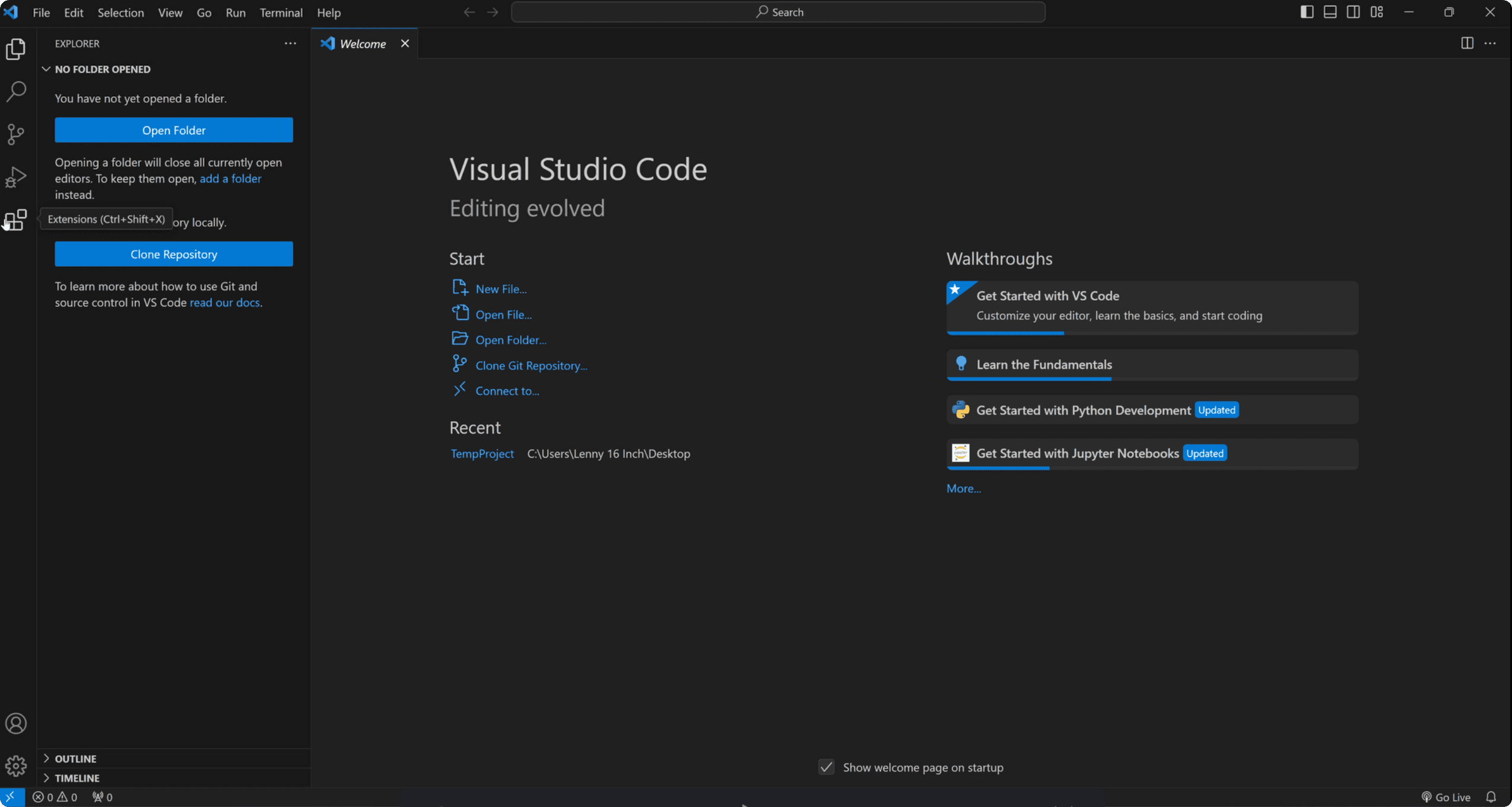1512x807 pixels.
Task: Open Explorer Views and More Actions ellipsis
Action: 290,43
